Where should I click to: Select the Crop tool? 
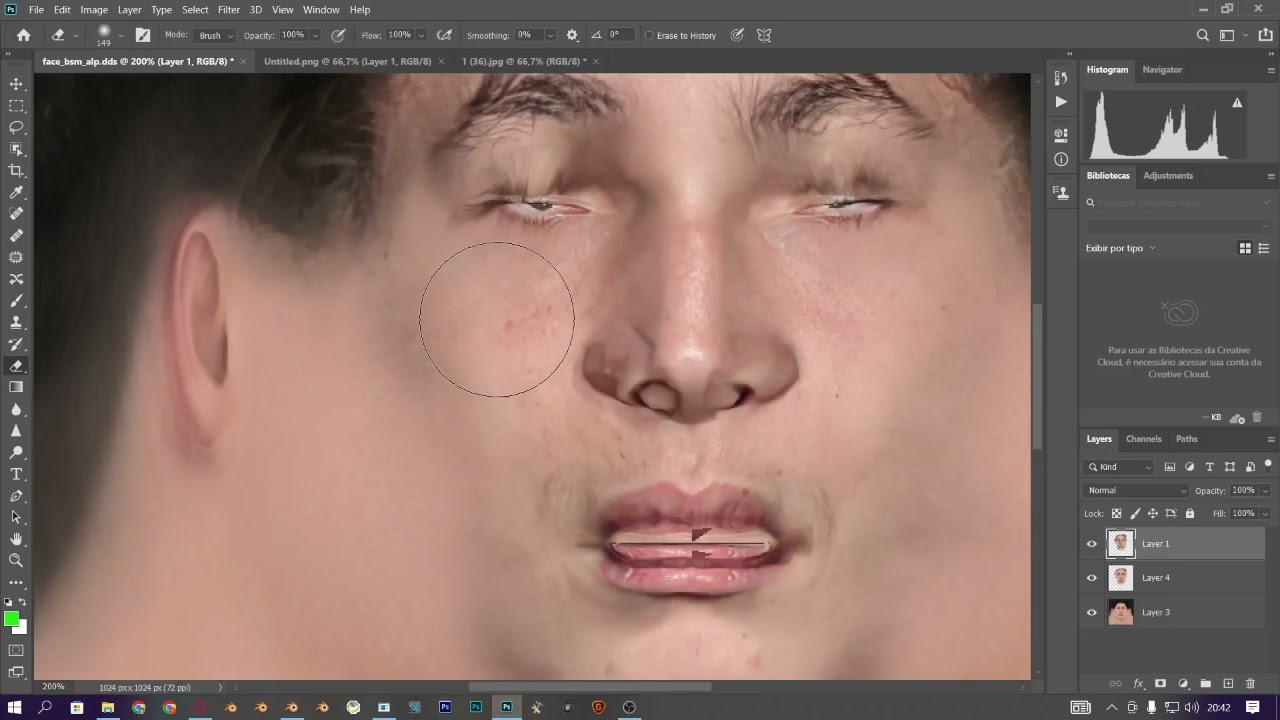coord(16,171)
